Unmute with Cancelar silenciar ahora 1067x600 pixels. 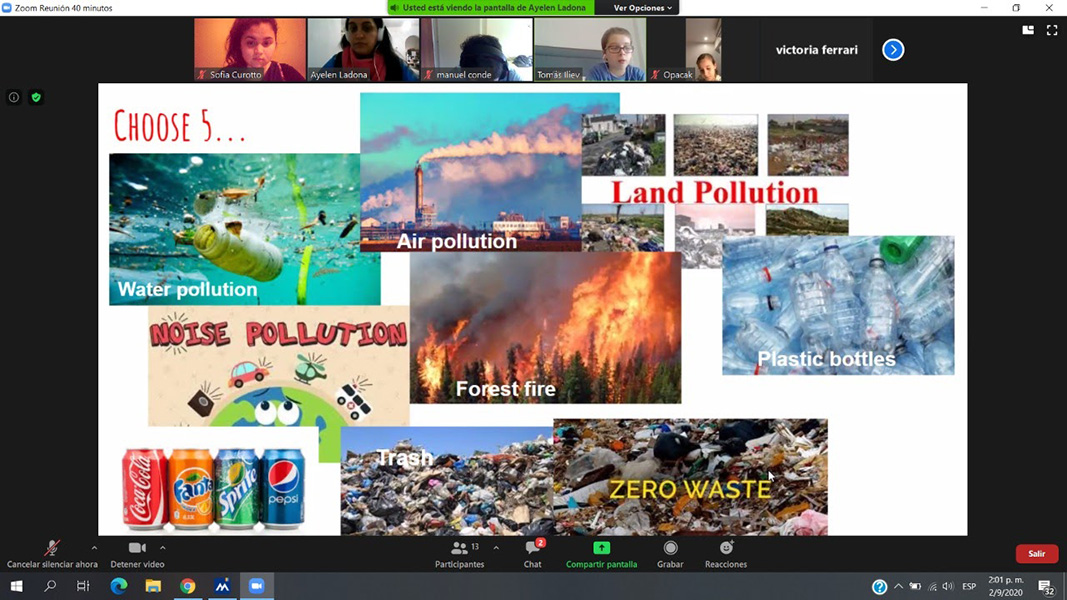tap(52, 554)
